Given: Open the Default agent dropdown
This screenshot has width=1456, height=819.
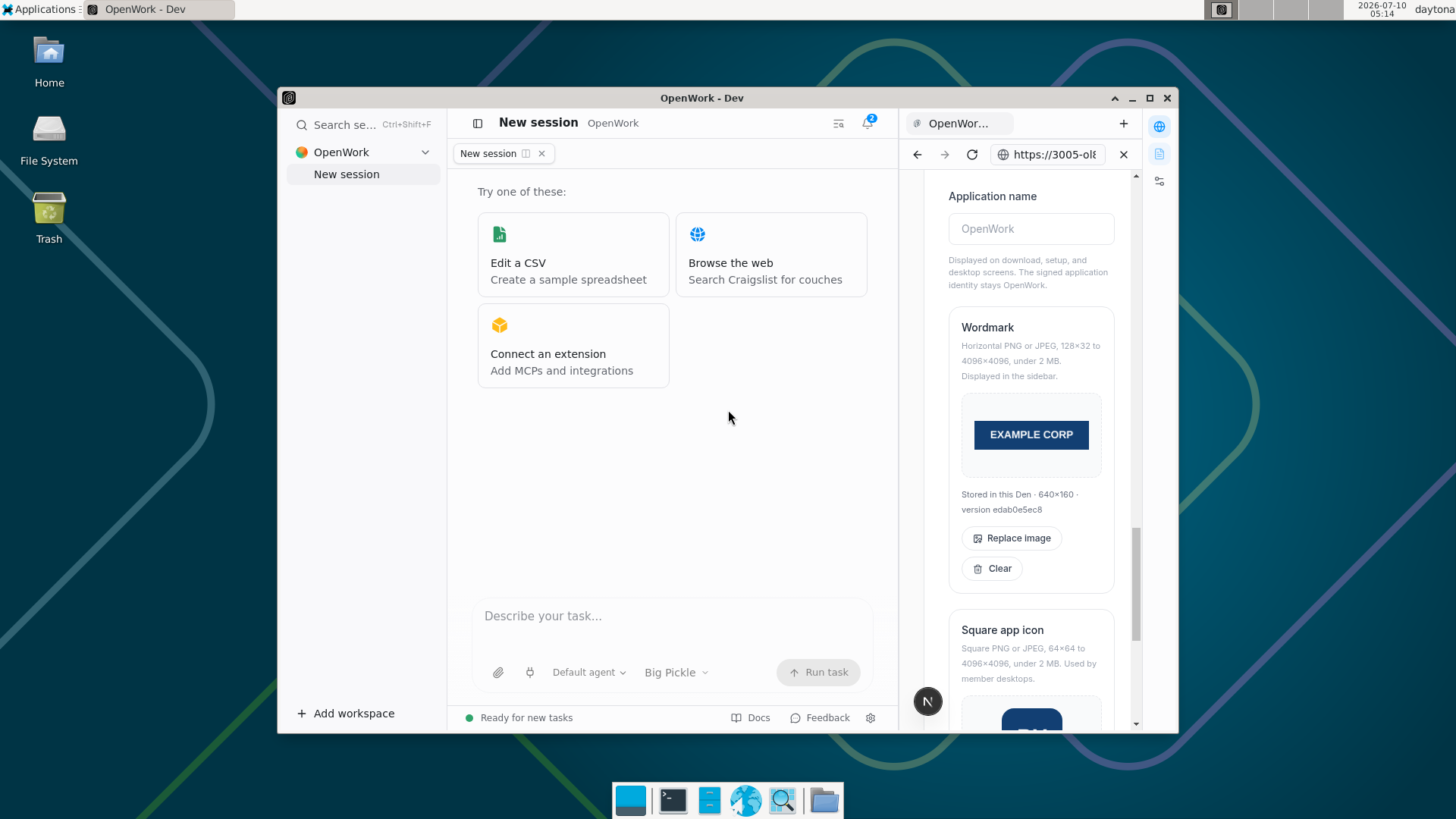Looking at the screenshot, I should 589,673.
